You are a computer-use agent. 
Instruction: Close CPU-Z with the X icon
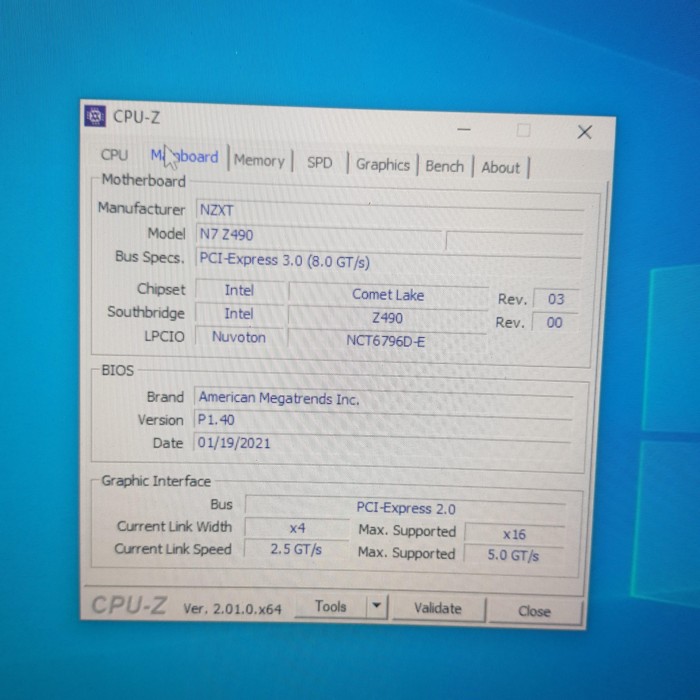[584, 132]
